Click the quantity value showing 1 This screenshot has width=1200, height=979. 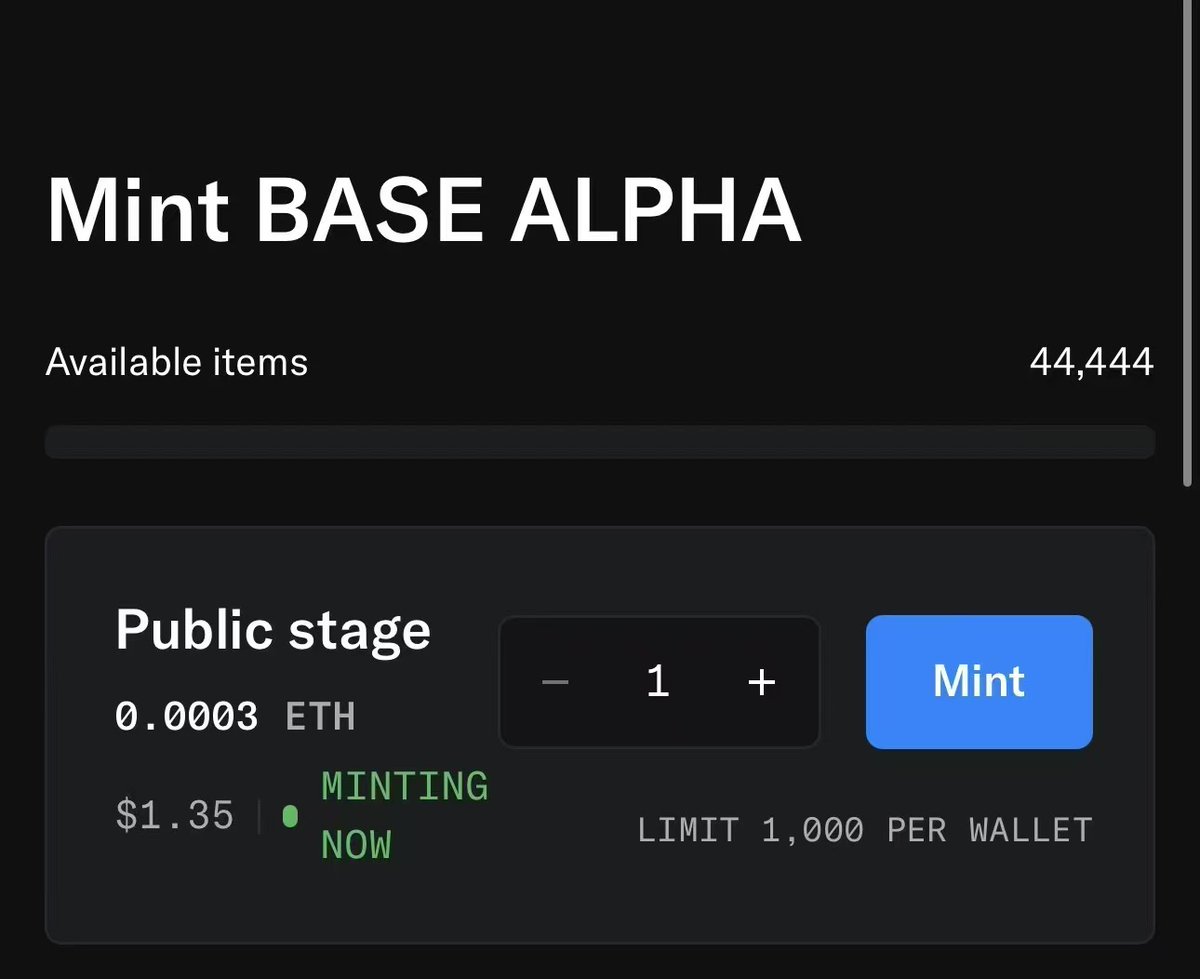(x=657, y=682)
